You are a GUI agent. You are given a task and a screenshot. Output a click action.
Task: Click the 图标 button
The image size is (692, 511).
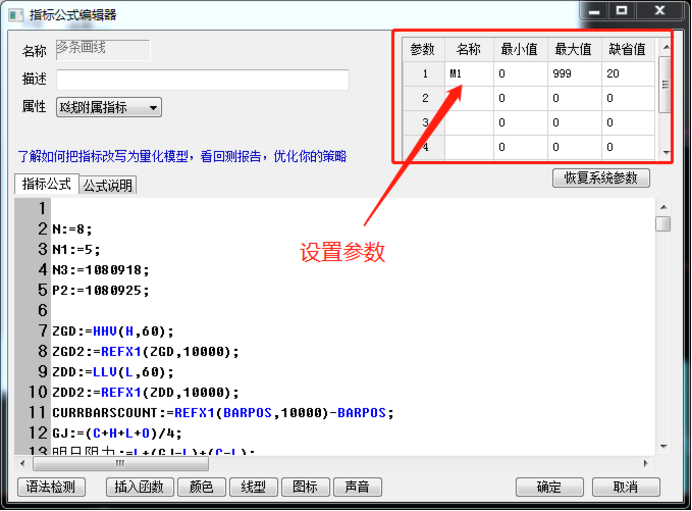click(304, 487)
